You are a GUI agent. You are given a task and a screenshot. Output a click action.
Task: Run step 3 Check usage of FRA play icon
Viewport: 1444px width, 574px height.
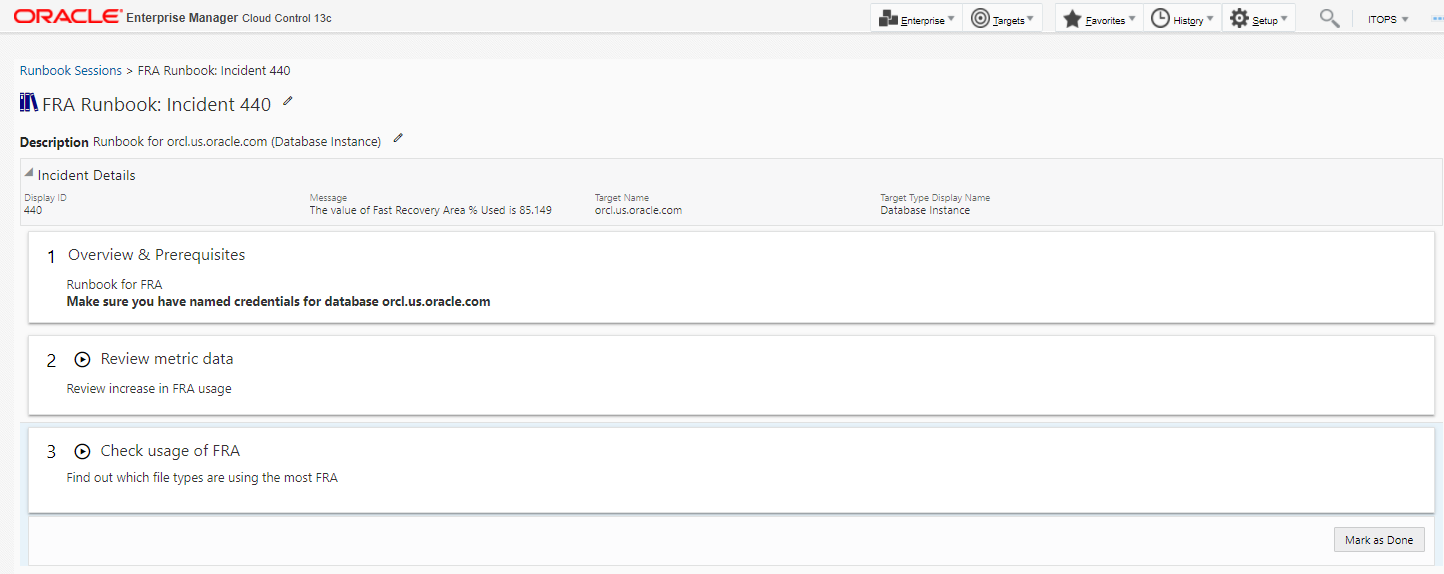coord(83,451)
